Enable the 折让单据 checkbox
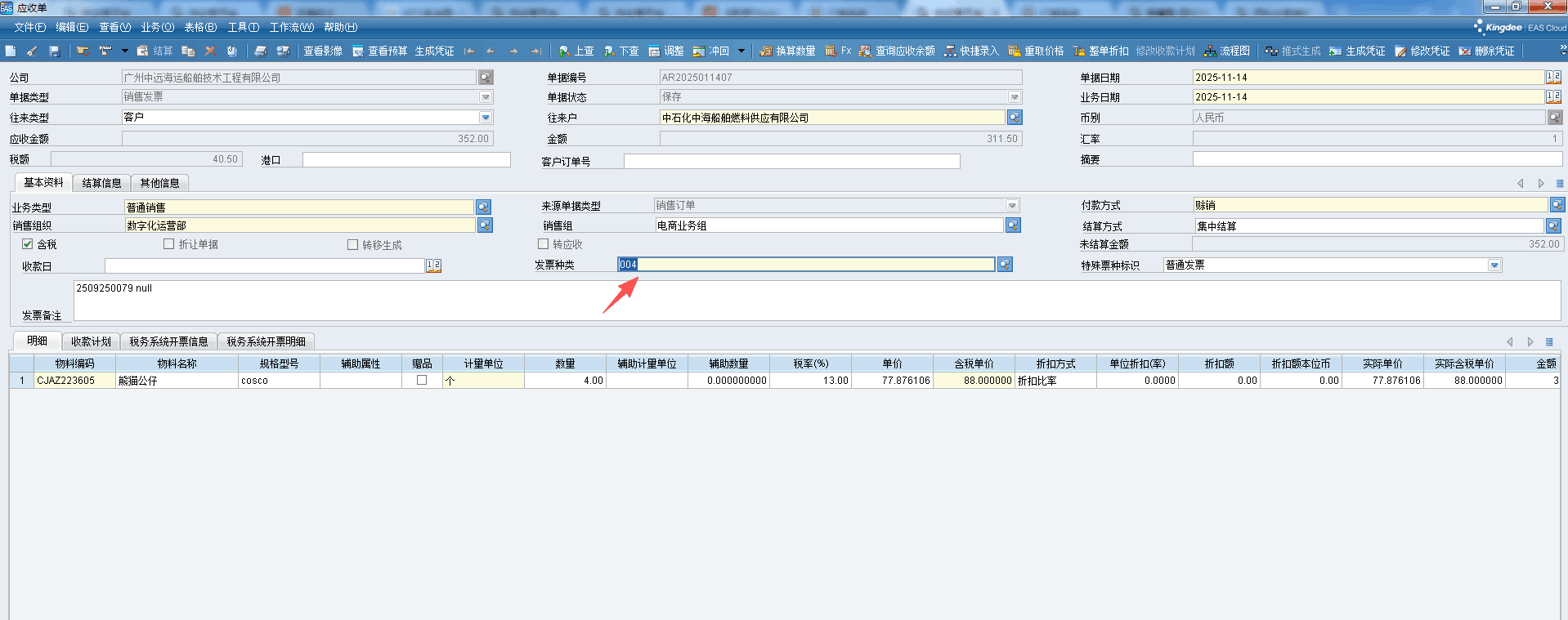1568x620 pixels. 169,244
